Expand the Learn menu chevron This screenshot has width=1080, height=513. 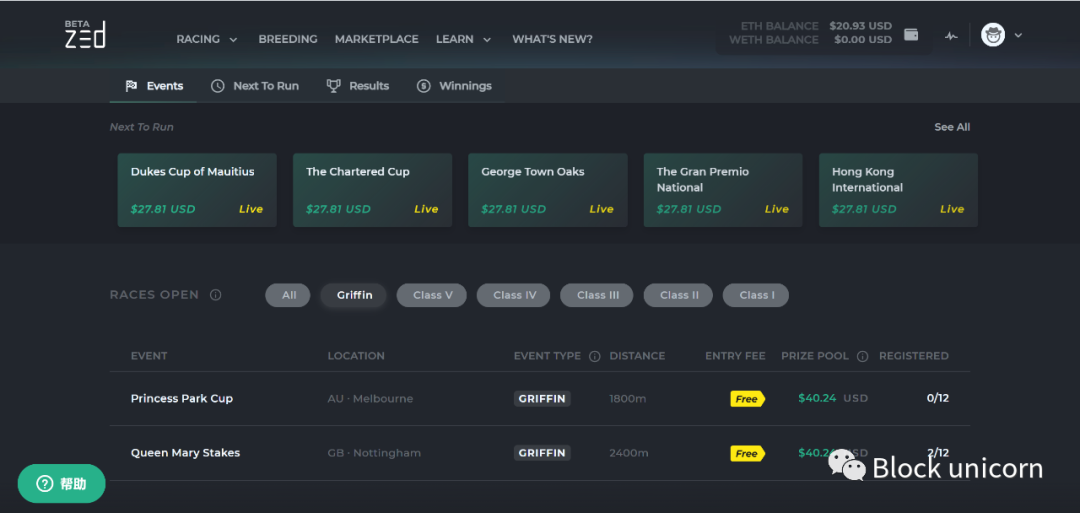click(487, 40)
